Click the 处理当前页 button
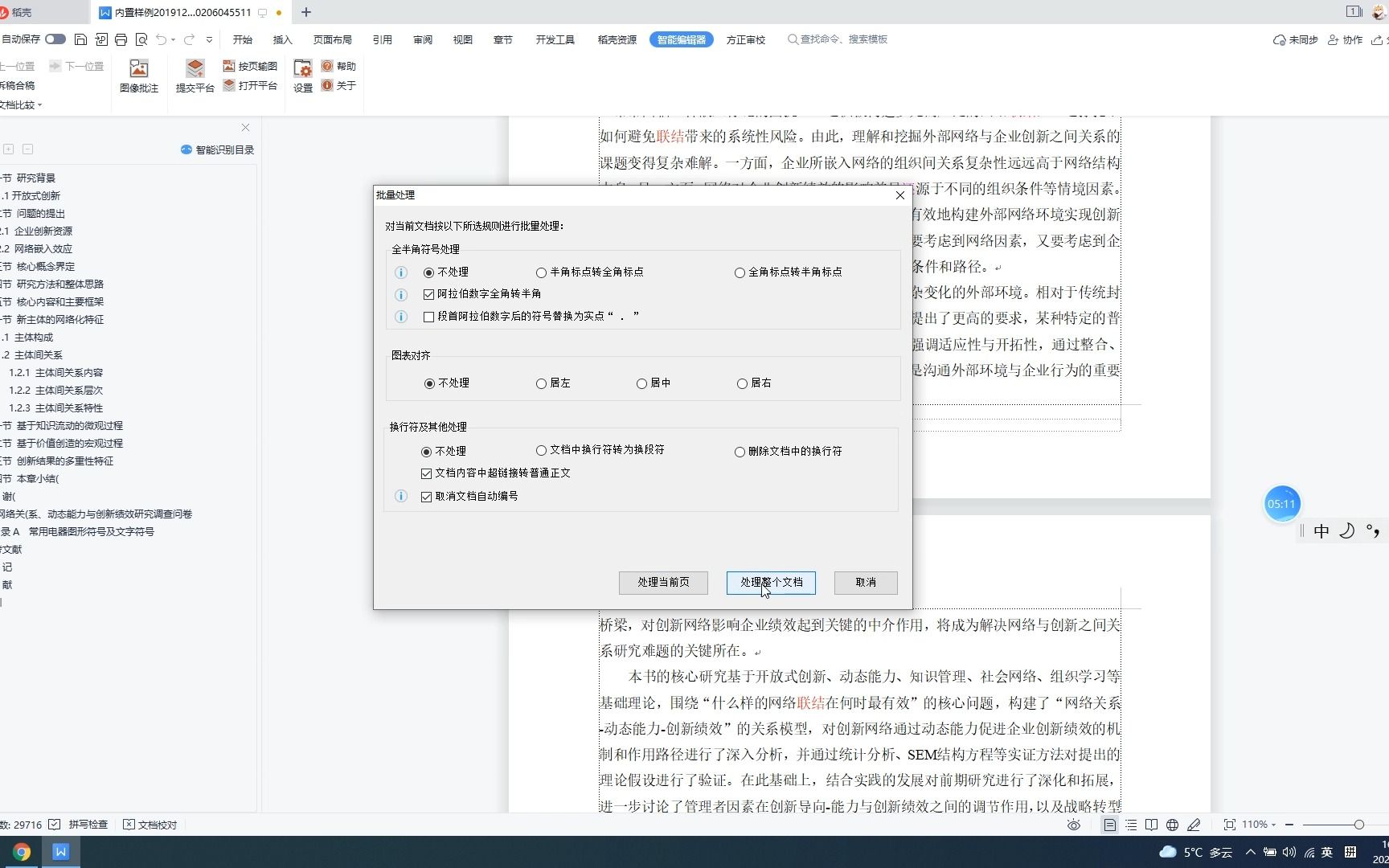 pos(663,583)
